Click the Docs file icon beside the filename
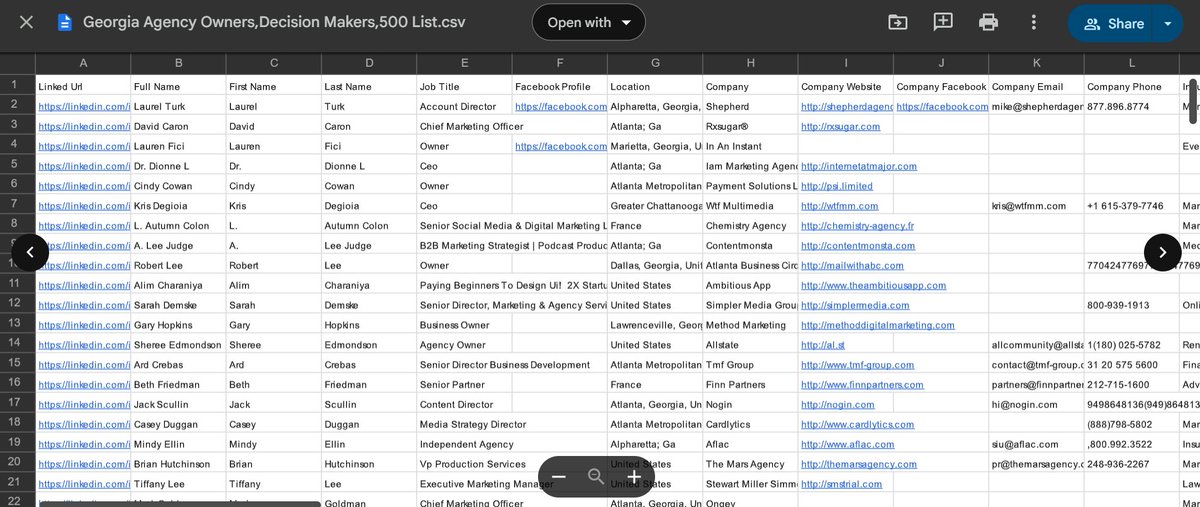1200x507 pixels. 65,22
